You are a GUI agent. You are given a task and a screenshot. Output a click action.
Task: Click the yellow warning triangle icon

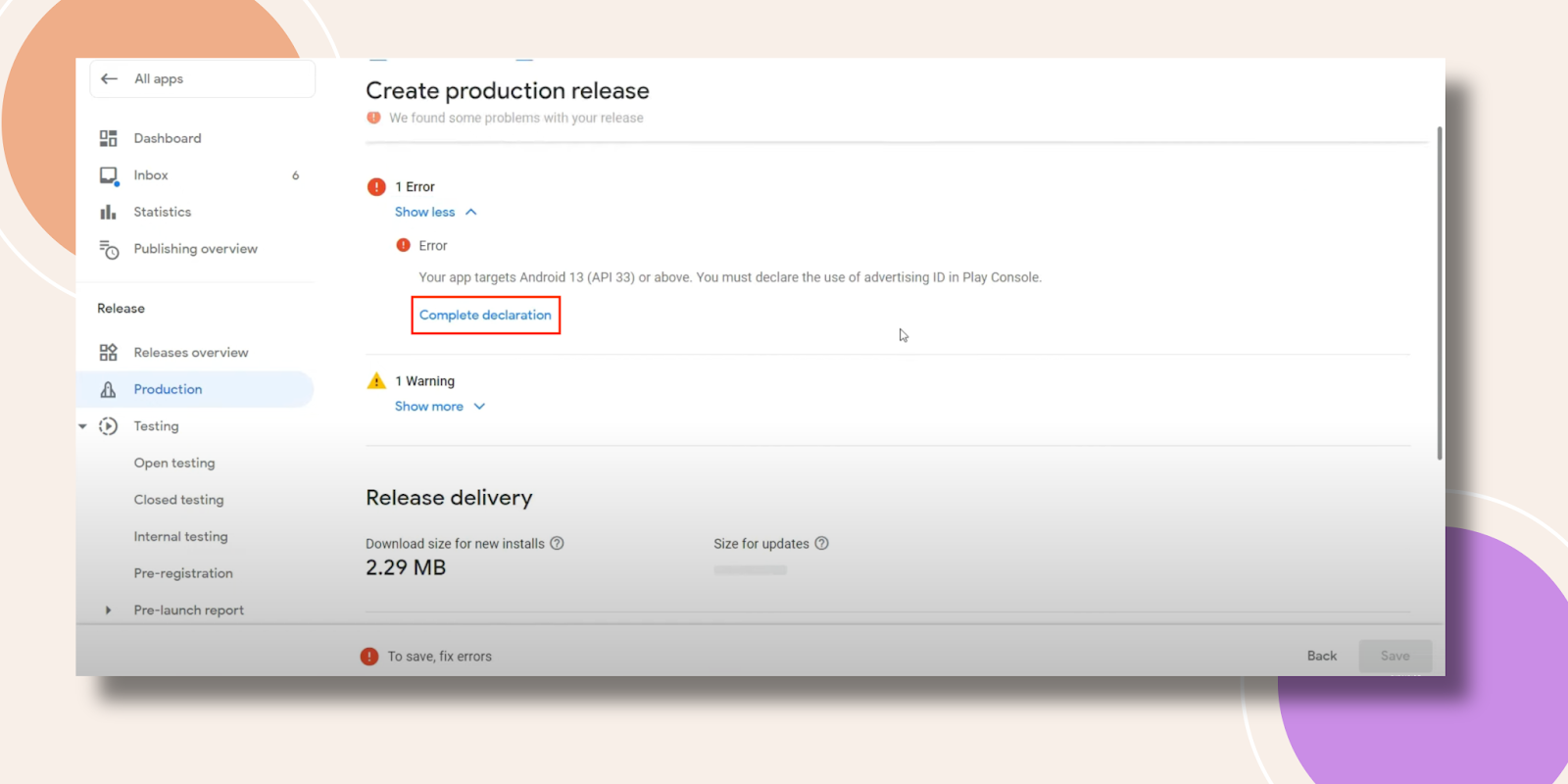pos(376,380)
